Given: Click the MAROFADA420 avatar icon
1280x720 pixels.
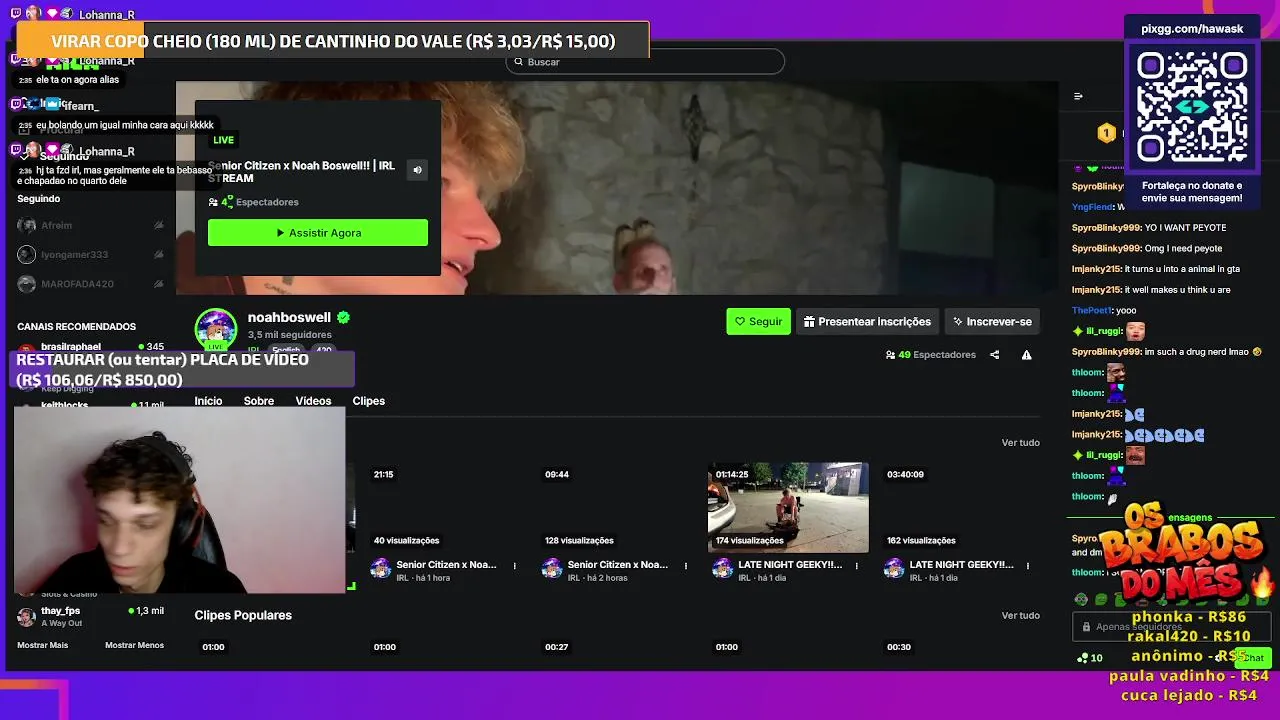Looking at the screenshot, I should tap(27, 284).
